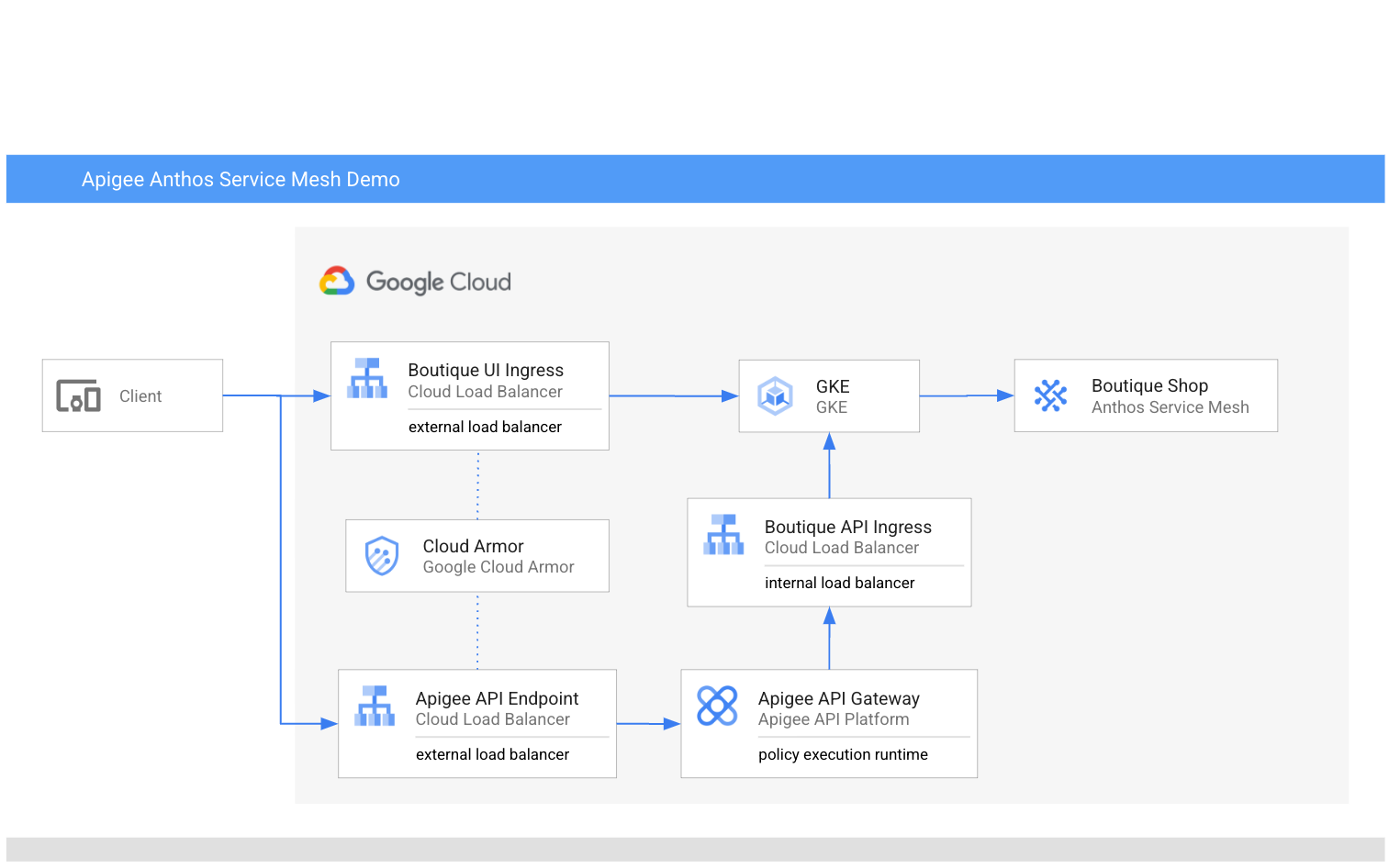Viewport: 1389px width, 868px height.
Task: Click the Apigee API Endpoint load balancer icon
Action: point(375,706)
